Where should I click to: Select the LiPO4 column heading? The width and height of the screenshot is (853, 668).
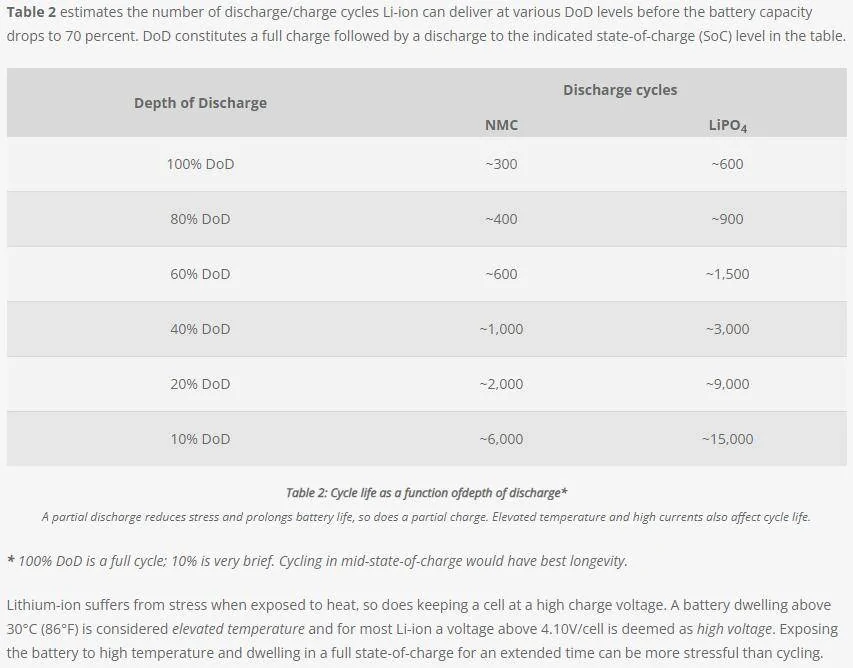pyautogui.click(x=727, y=126)
